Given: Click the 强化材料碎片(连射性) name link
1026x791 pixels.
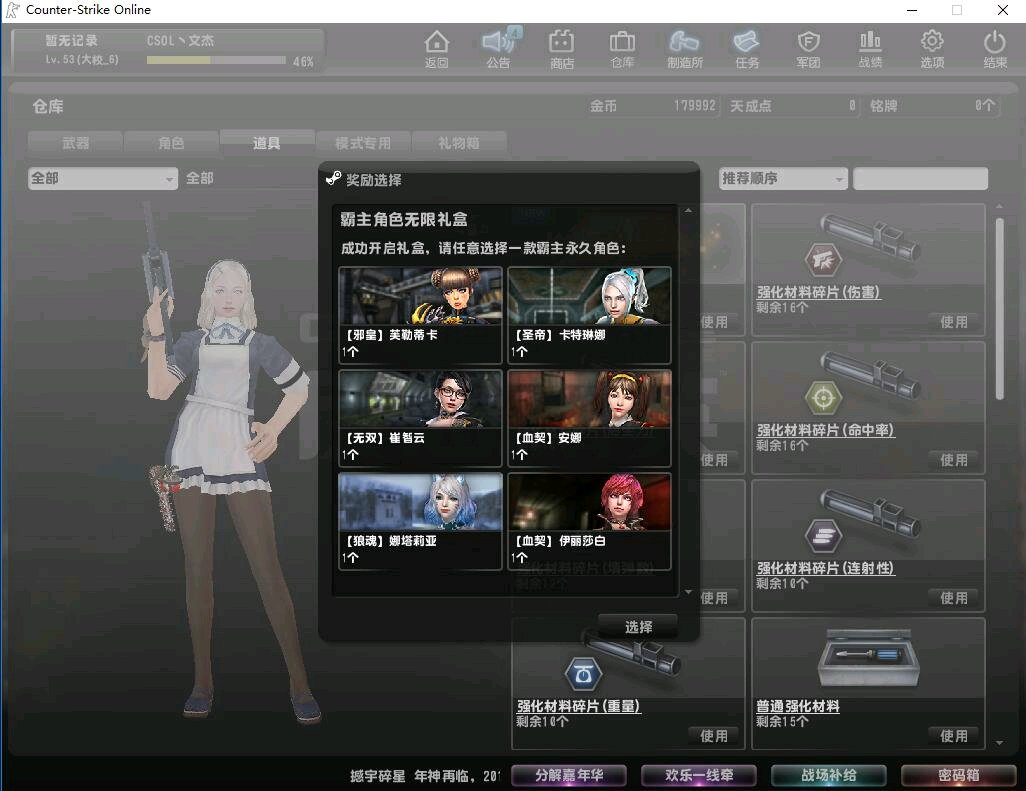Looking at the screenshot, I should pyautogui.click(x=825, y=569).
